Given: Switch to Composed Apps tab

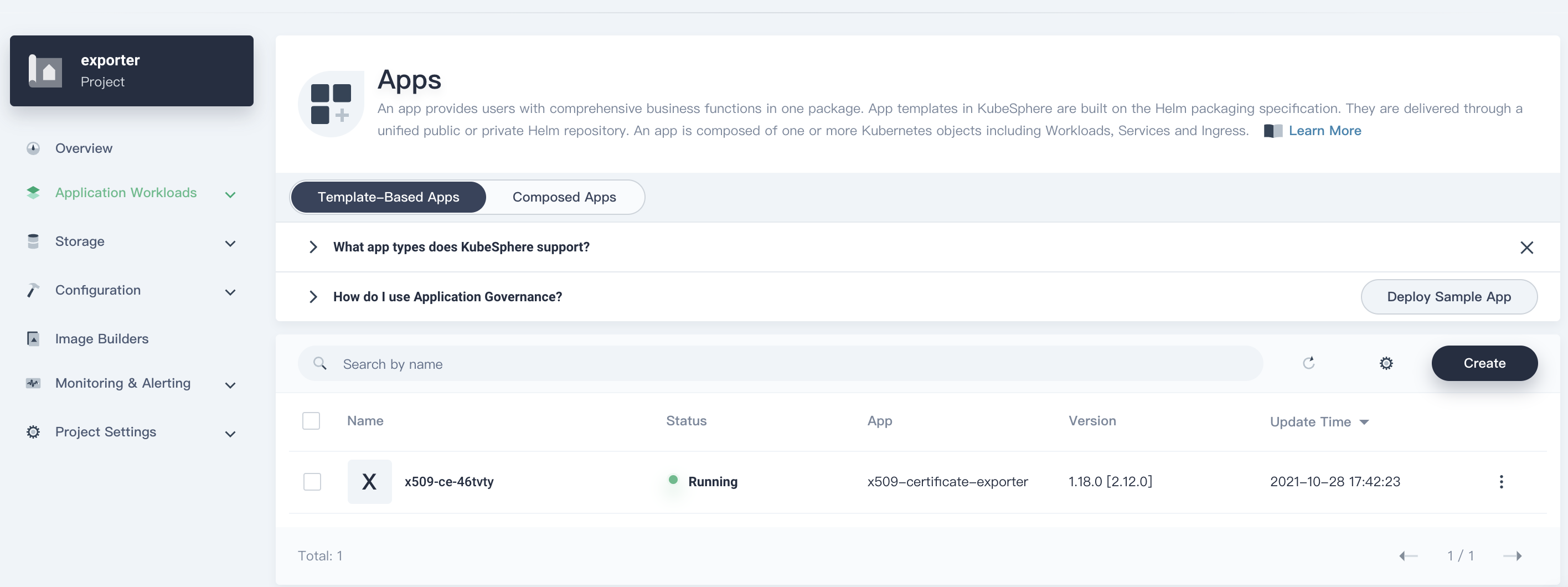Looking at the screenshot, I should pos(564,197).
